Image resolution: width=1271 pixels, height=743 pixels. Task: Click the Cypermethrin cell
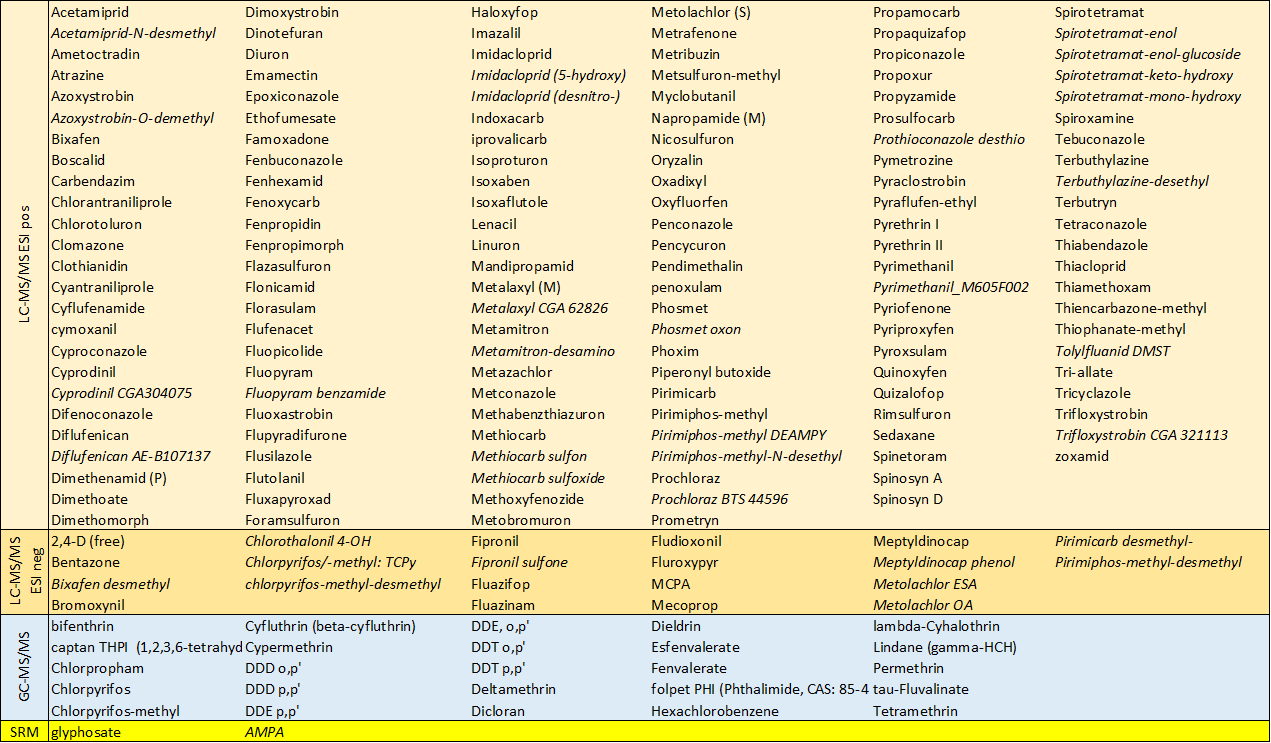(x=289, y=647)
